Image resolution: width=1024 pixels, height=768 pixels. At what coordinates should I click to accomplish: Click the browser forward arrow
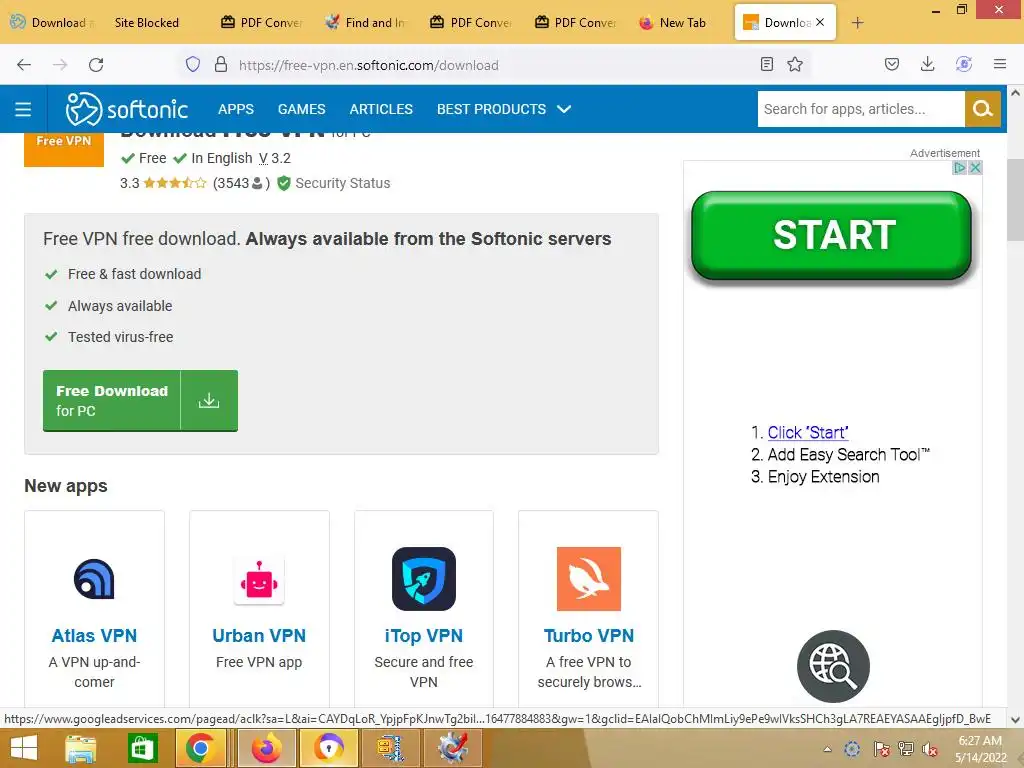[60, 65]
